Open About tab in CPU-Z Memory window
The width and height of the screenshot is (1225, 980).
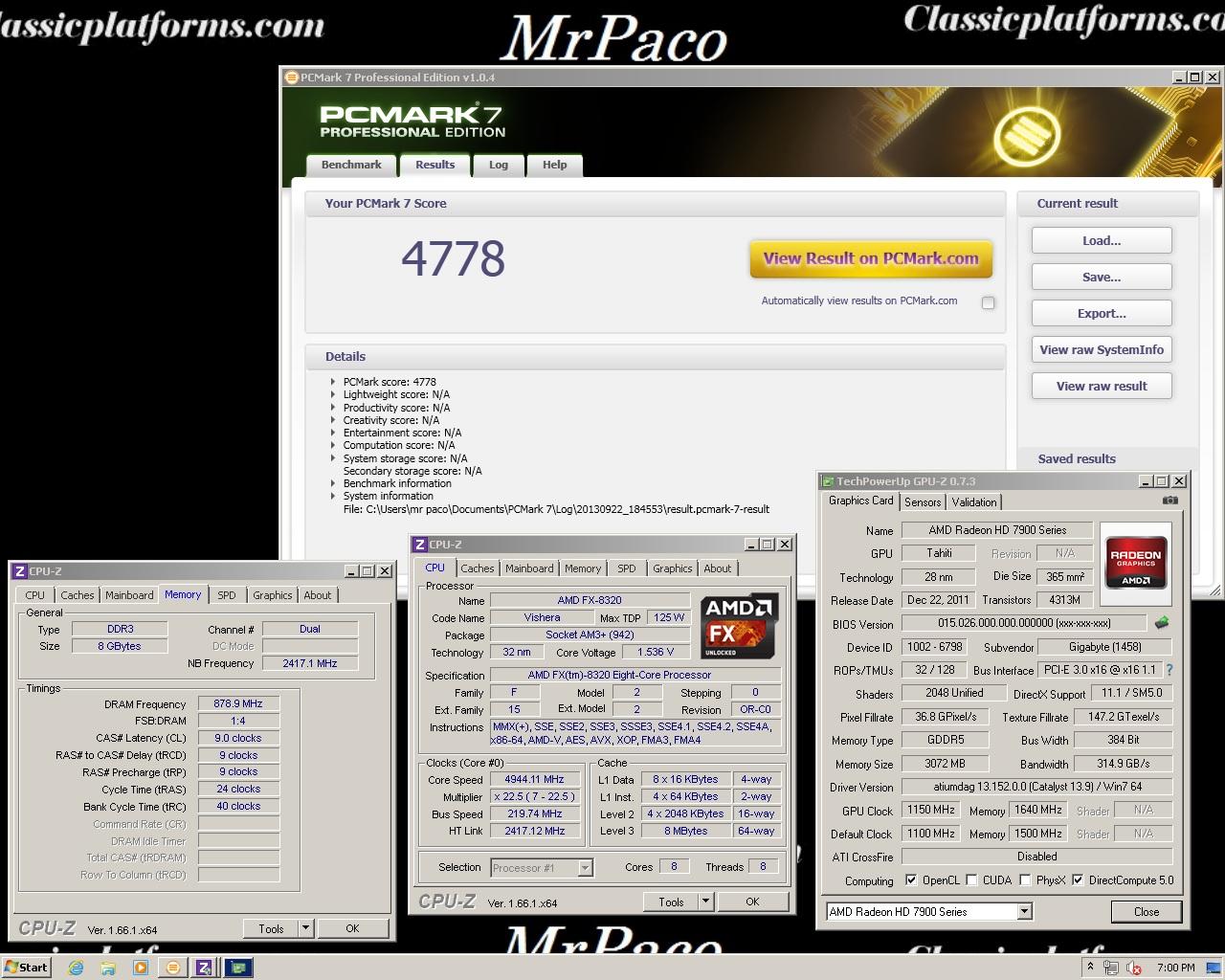[x=318, y=595]
